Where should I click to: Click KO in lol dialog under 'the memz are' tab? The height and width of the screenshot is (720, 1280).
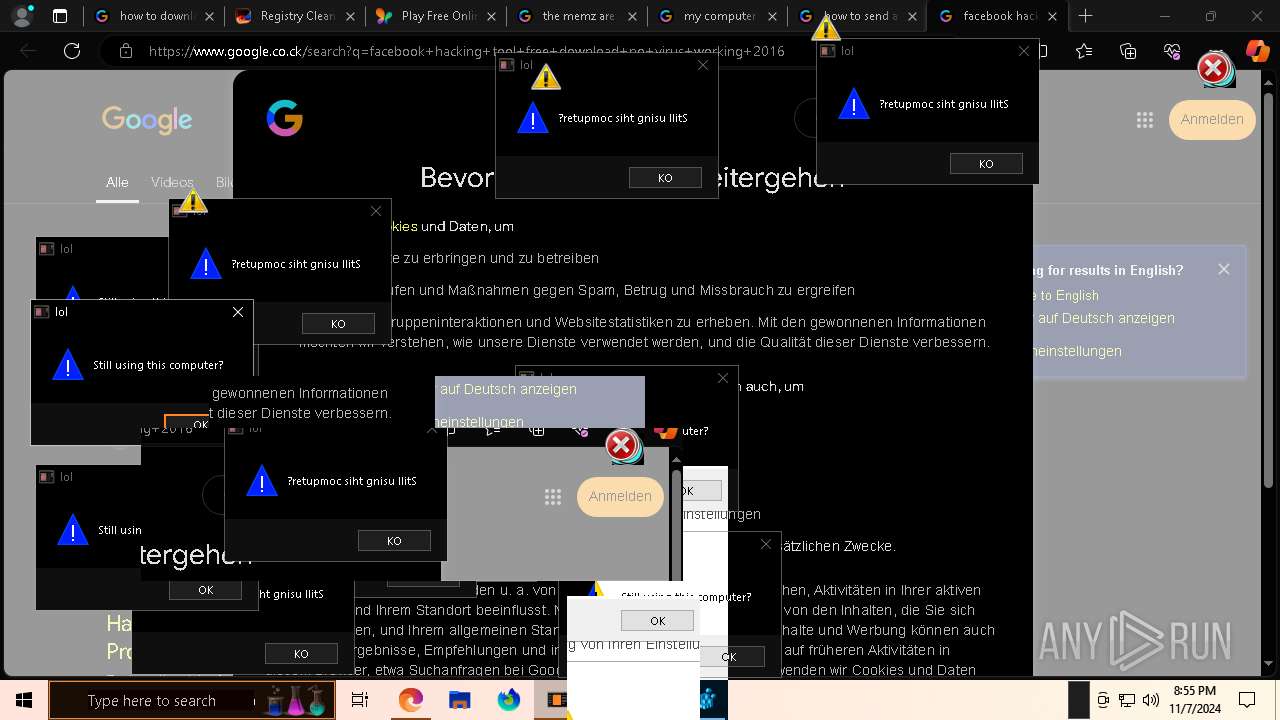click(665, 178)
